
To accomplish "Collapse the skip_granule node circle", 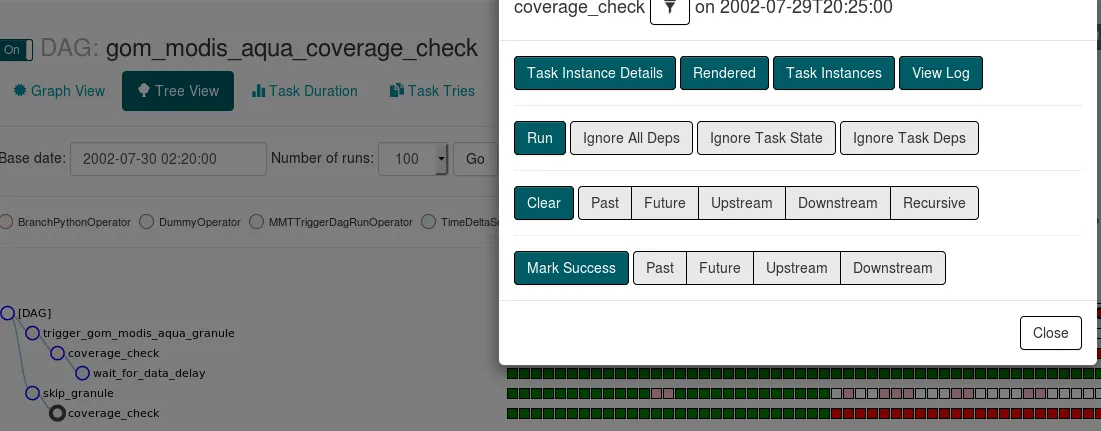I will (x=32, y=393).
